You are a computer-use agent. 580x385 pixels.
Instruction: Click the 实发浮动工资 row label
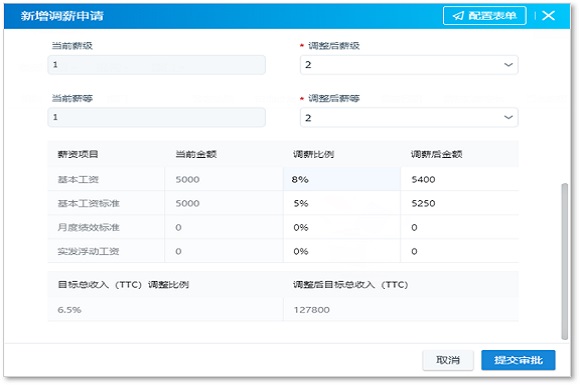(88, 251)
